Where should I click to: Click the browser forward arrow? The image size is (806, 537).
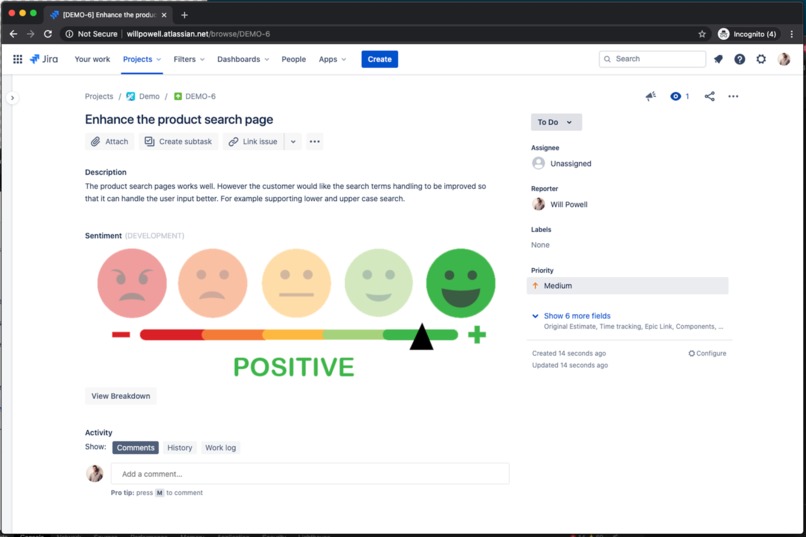pos(31,34)
